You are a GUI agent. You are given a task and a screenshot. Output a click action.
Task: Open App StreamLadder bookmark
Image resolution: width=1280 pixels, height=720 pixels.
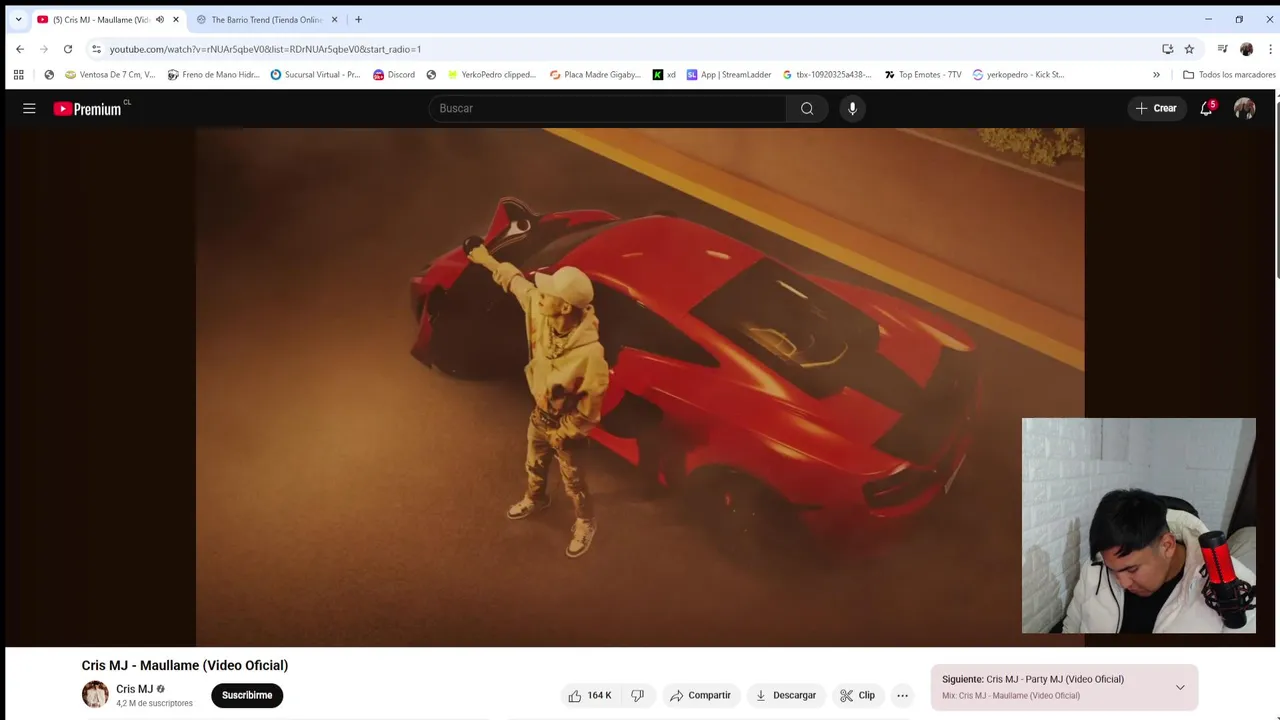pos(729,74)
